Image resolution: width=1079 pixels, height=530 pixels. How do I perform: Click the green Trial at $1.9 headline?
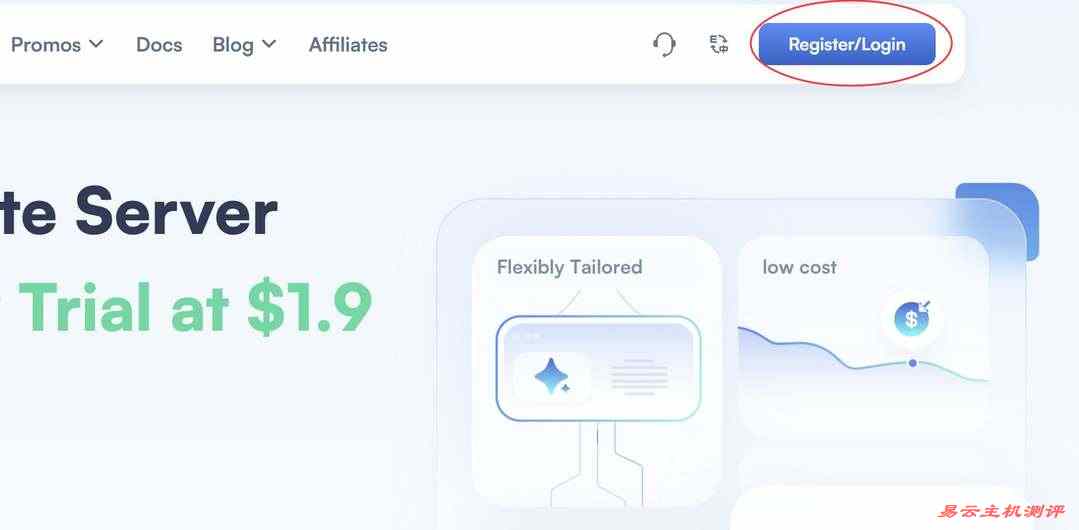tap(195, 307)
